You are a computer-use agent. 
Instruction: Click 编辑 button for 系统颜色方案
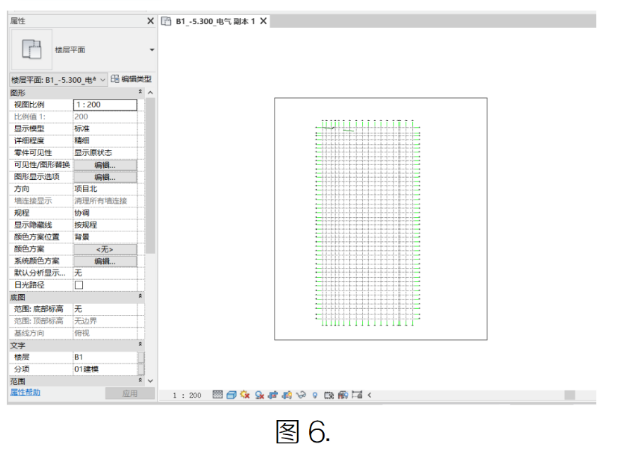pyautogui.click(x=105, y=261)
